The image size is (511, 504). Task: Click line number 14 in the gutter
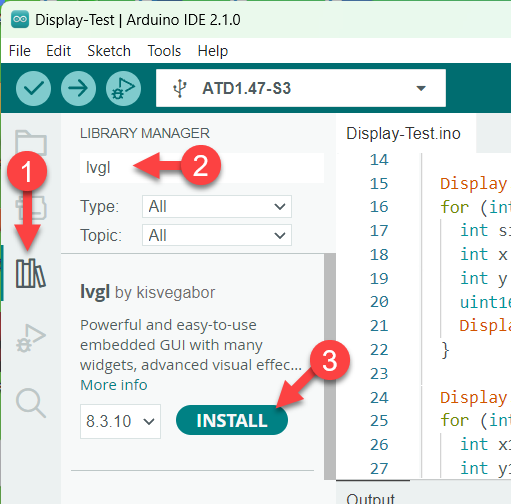pos(379,160)
